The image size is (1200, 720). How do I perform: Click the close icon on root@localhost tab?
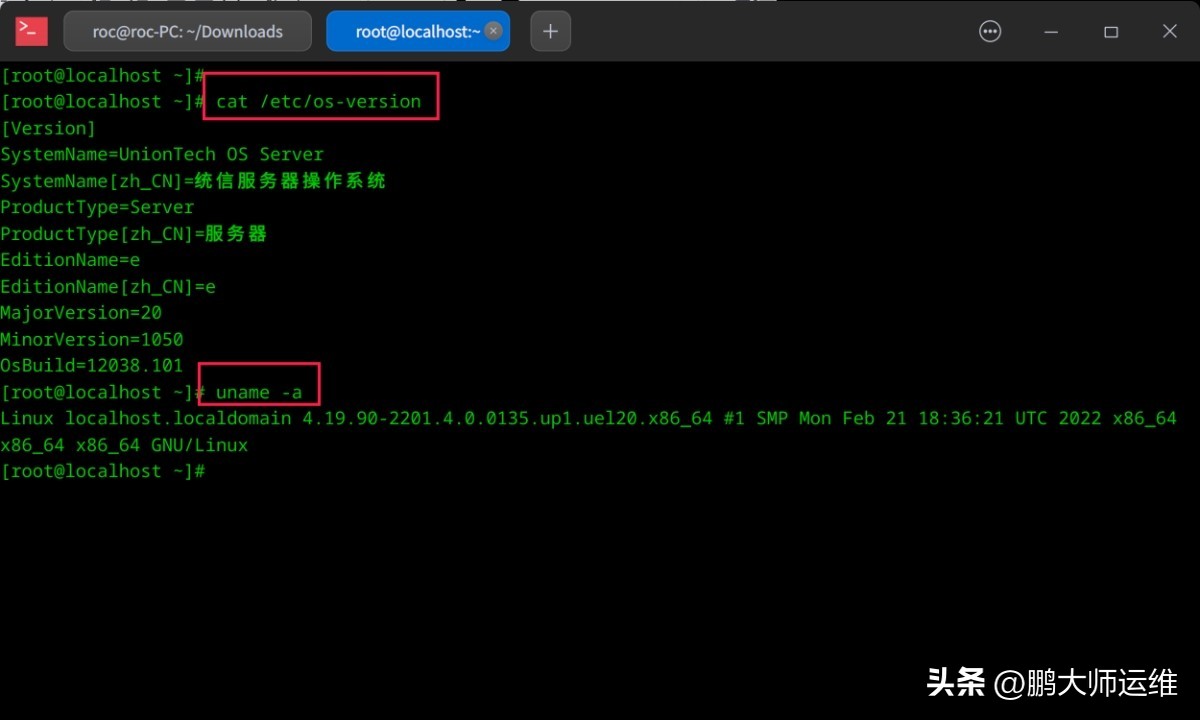493,31
